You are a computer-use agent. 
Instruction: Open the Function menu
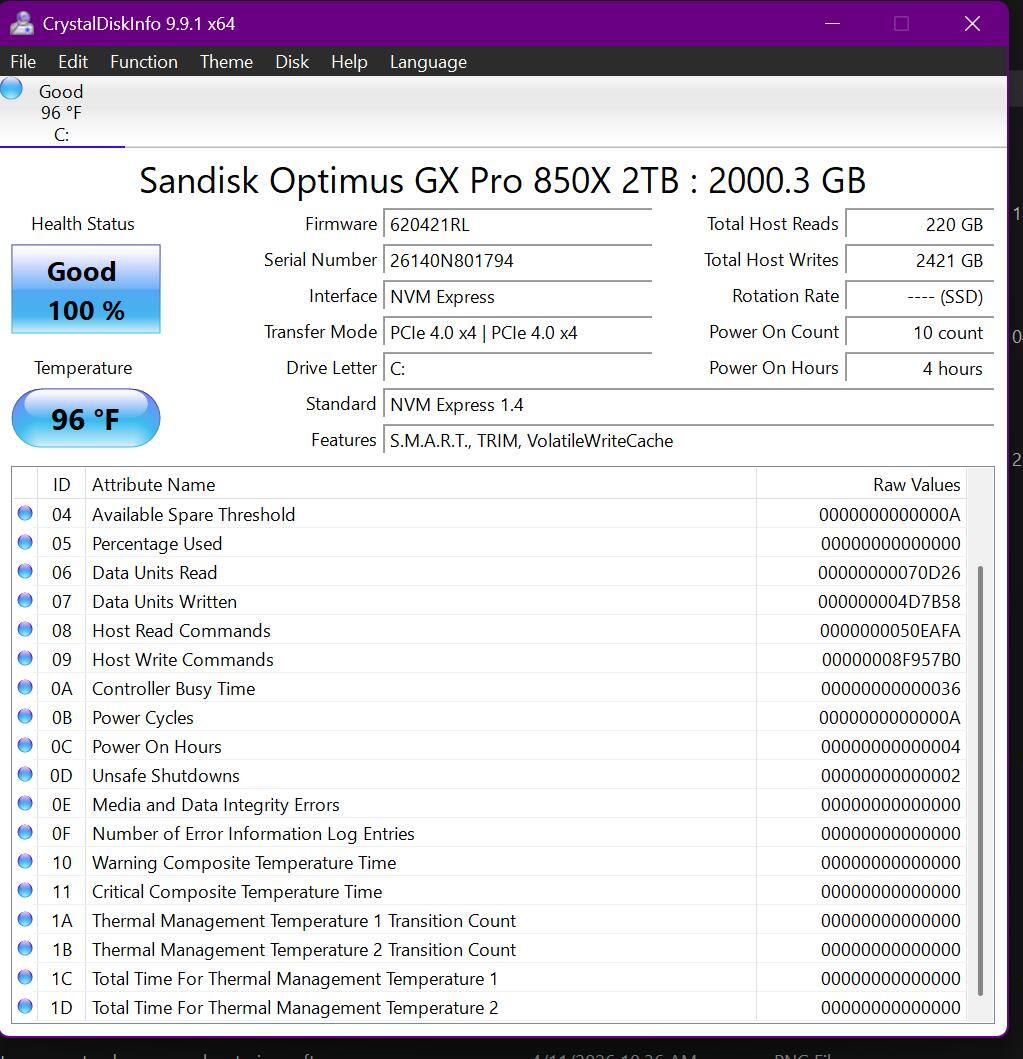pyautogui.click(x=144, y=62)
